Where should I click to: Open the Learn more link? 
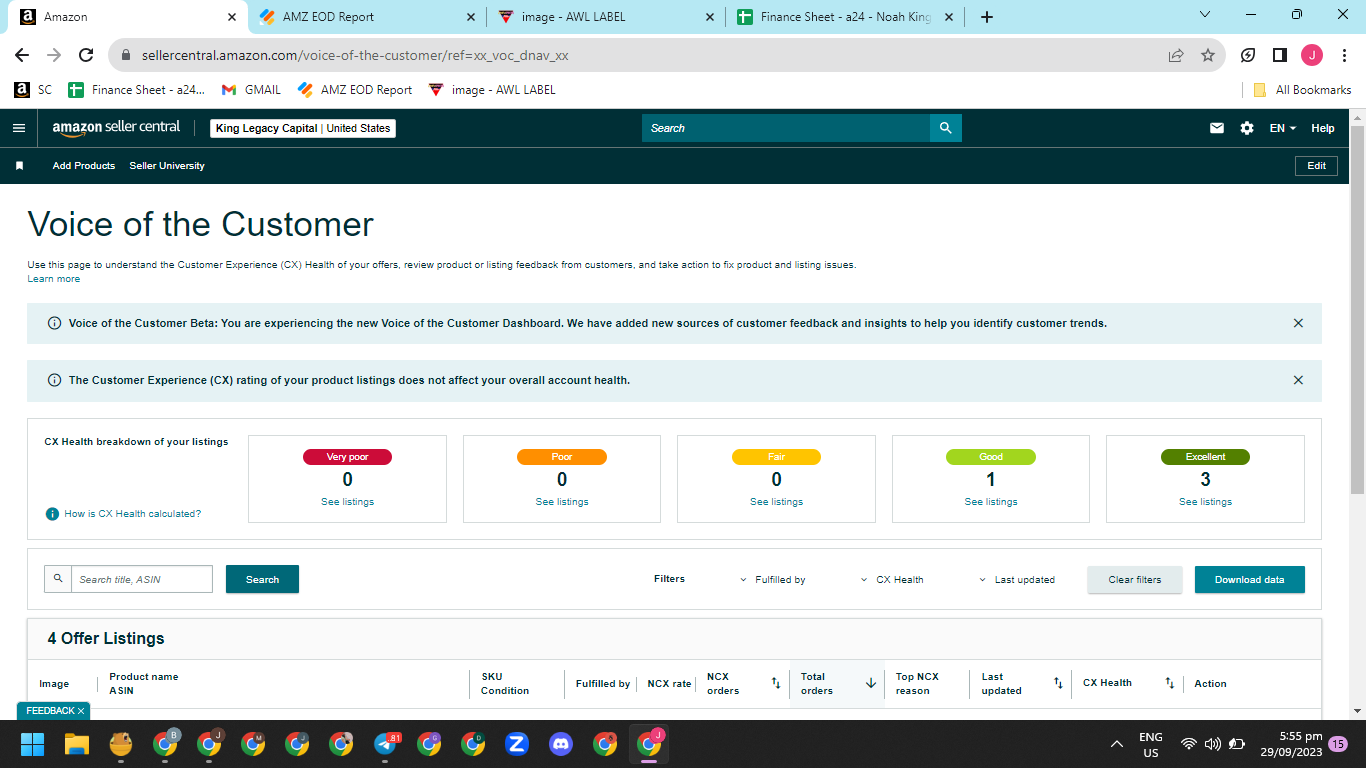pyautogui.click(x=54, y=279)
